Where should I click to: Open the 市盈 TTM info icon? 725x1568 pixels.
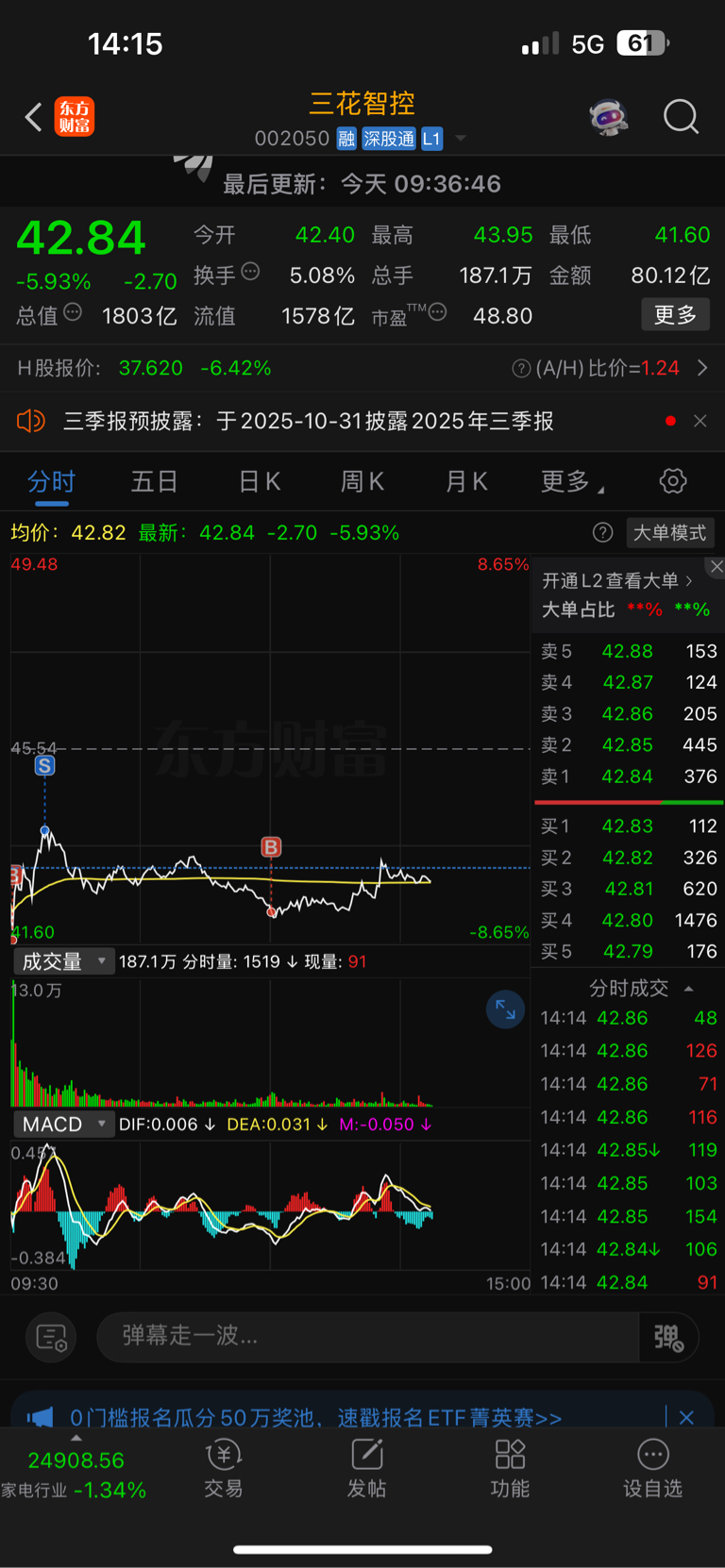(437, 312)
